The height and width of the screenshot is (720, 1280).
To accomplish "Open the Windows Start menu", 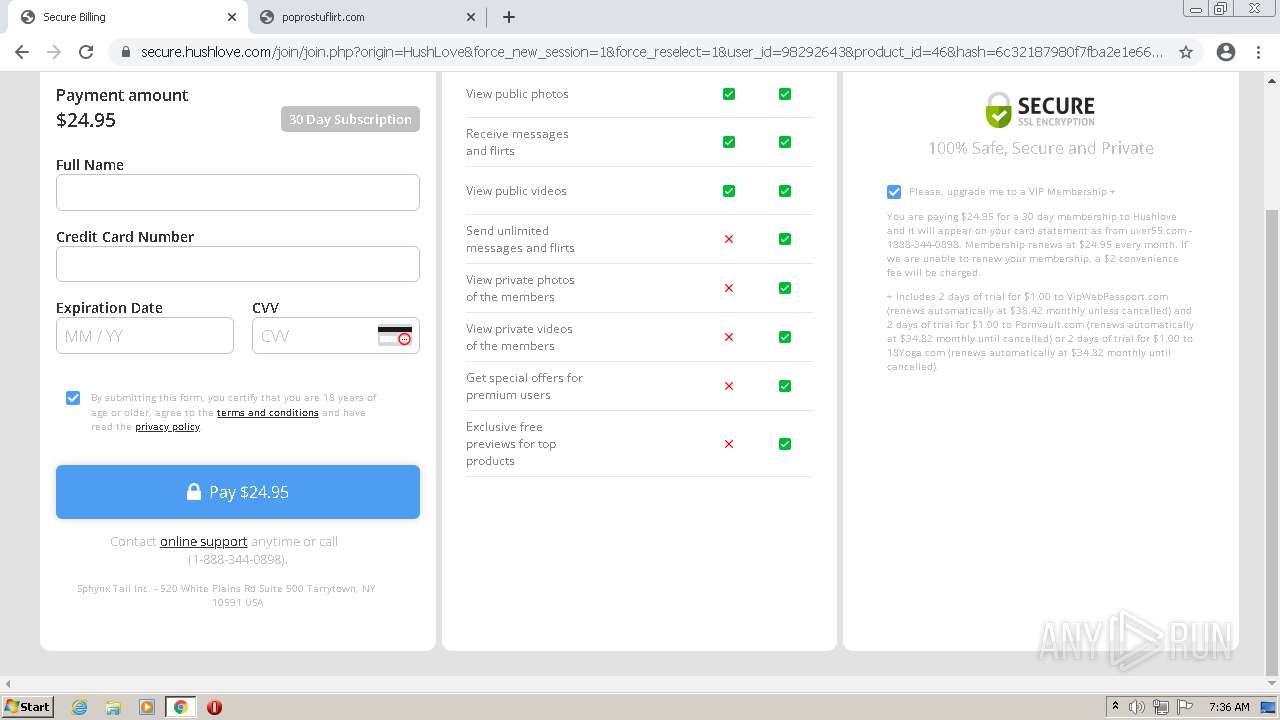I will [27, 706].
